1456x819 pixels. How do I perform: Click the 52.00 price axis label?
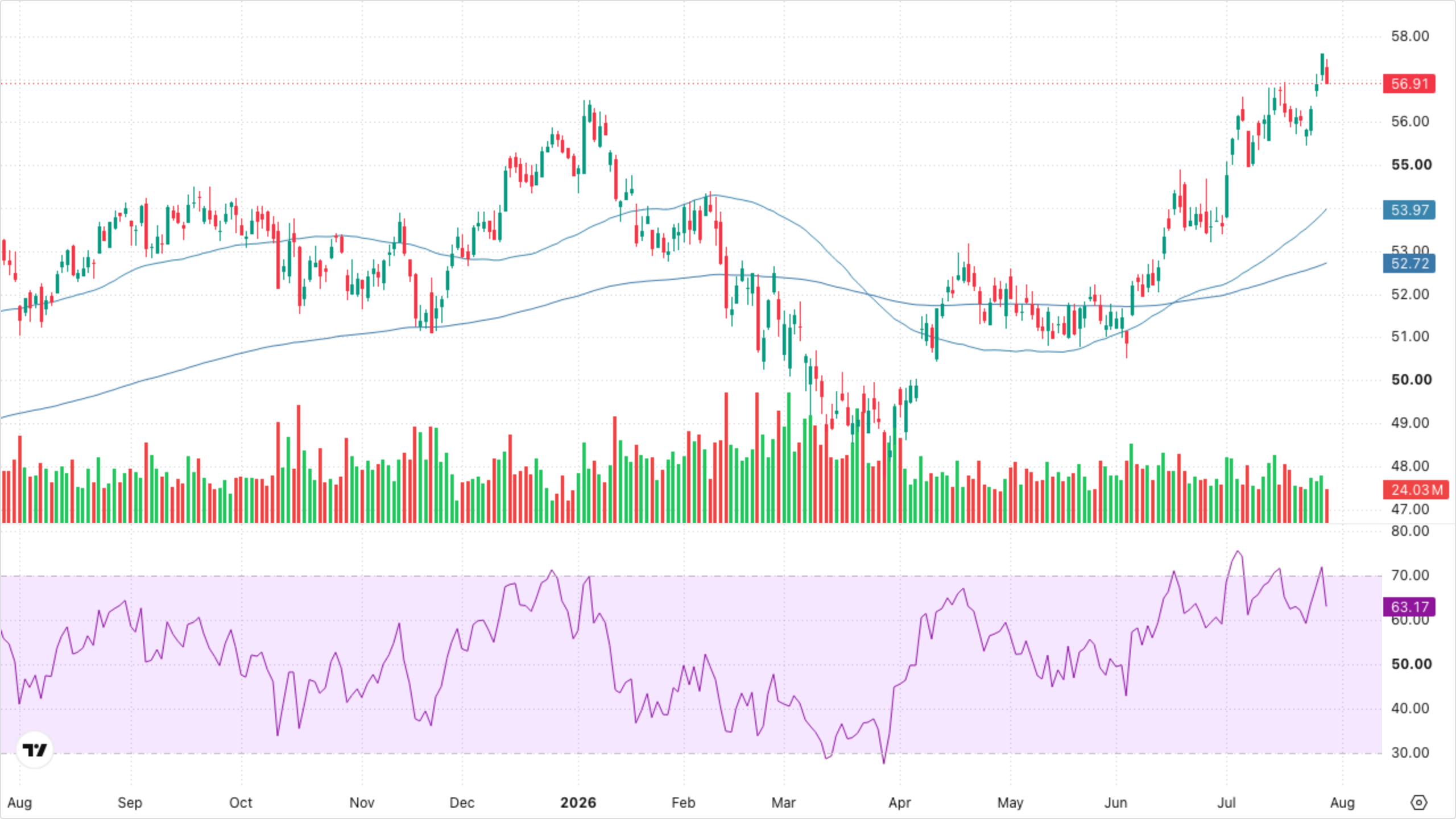1410,295
